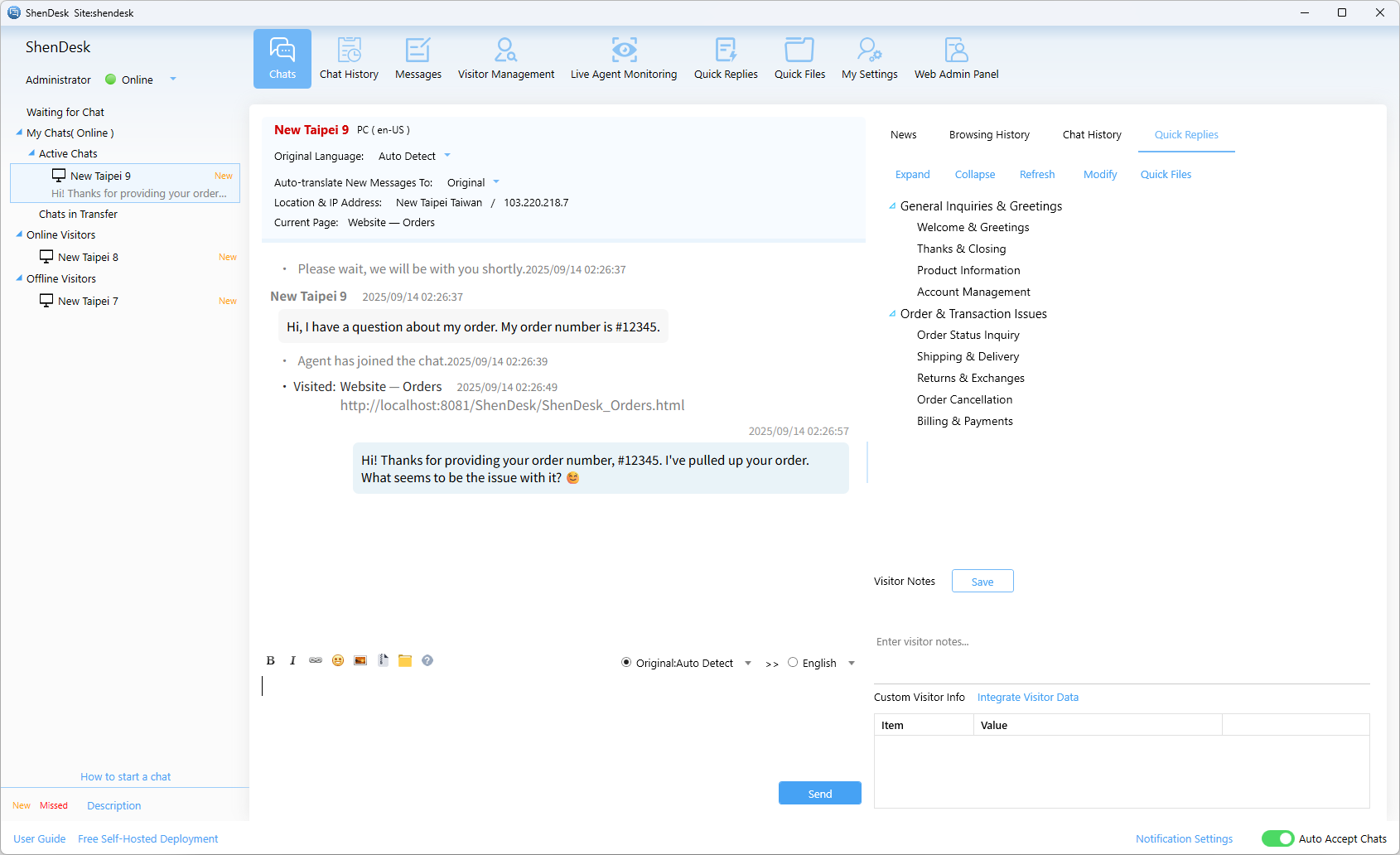Image resolution: width=1400 pixels, height=855 pixels.
Task: Open the Visitor Management section
Action: [x=505, y=59]
